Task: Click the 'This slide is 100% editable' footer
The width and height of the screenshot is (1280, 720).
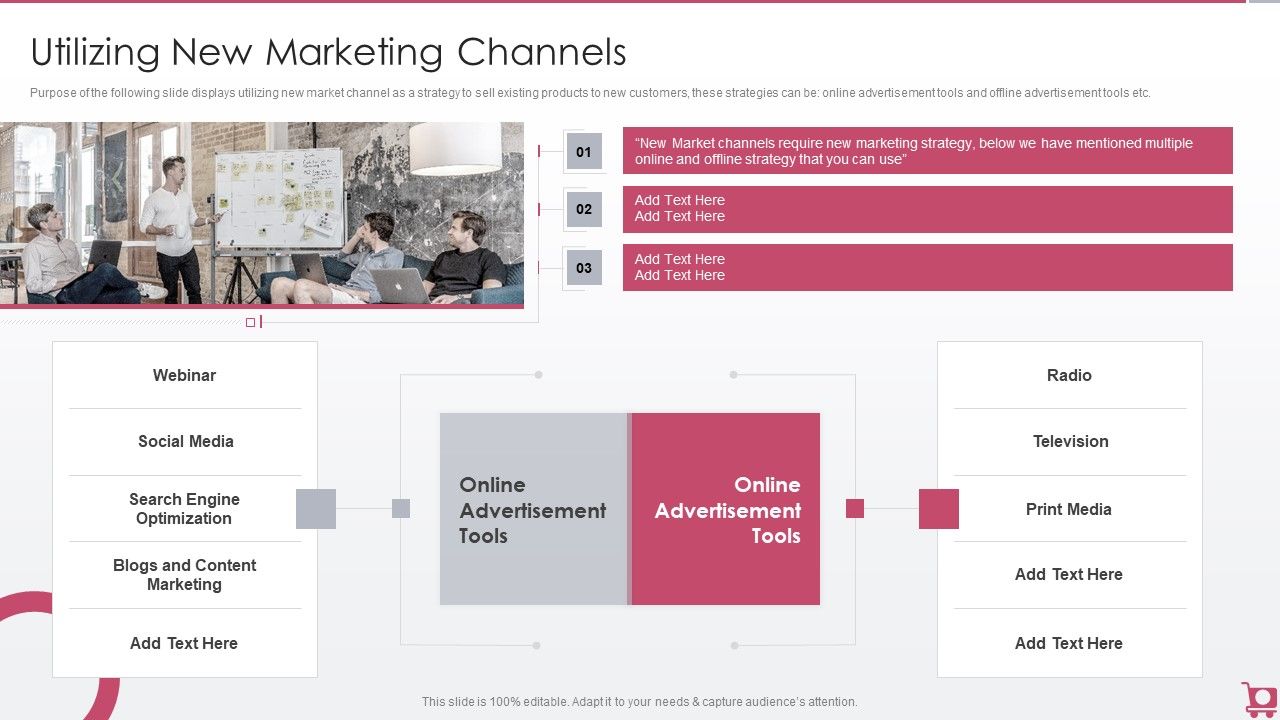Action: coord(640,702)
